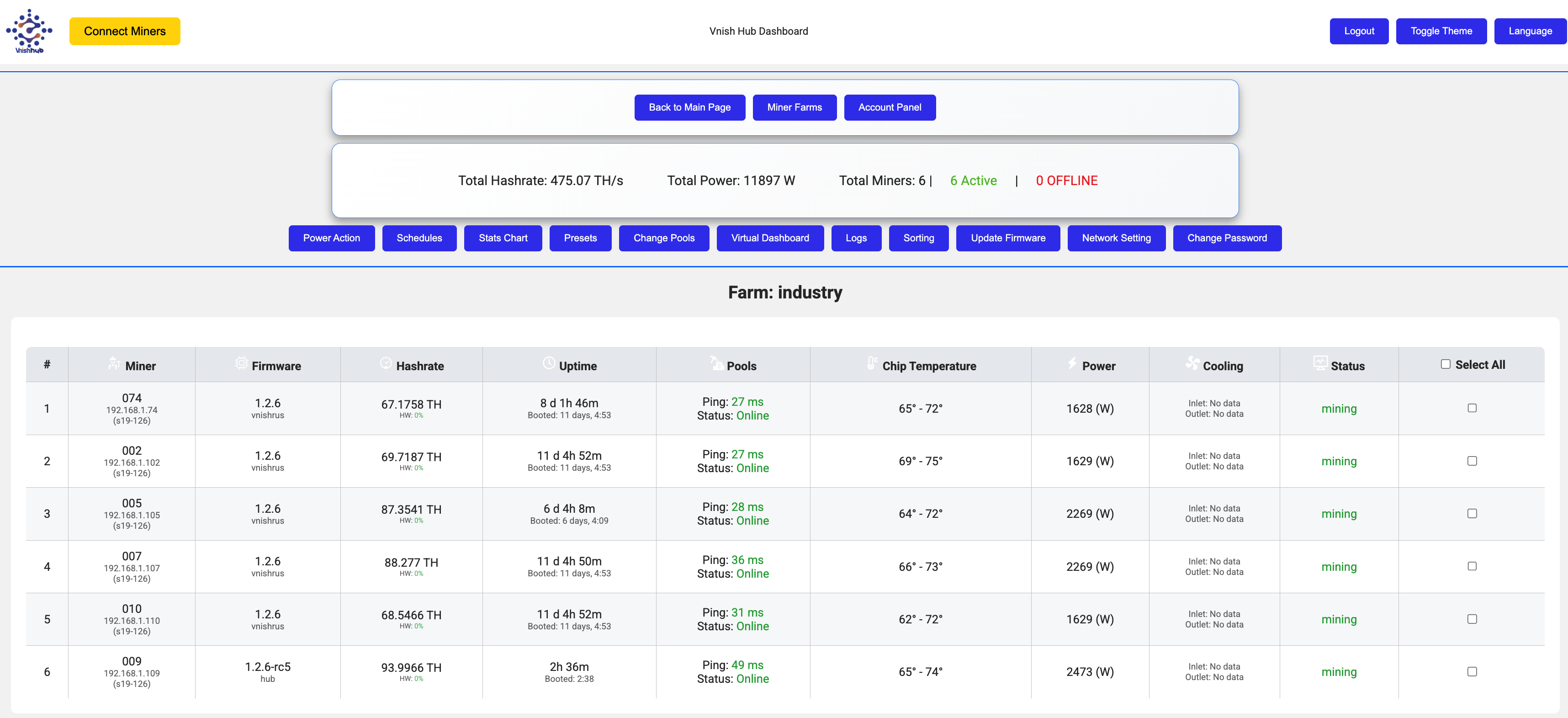Open Schedules

point(419,238)
